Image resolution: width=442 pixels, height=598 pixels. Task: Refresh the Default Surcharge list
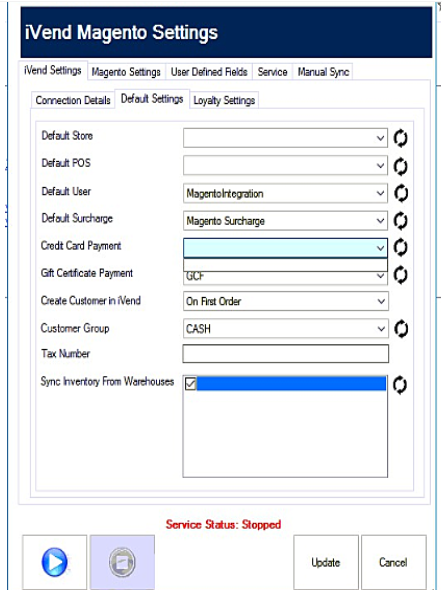[x=400, y=221]
